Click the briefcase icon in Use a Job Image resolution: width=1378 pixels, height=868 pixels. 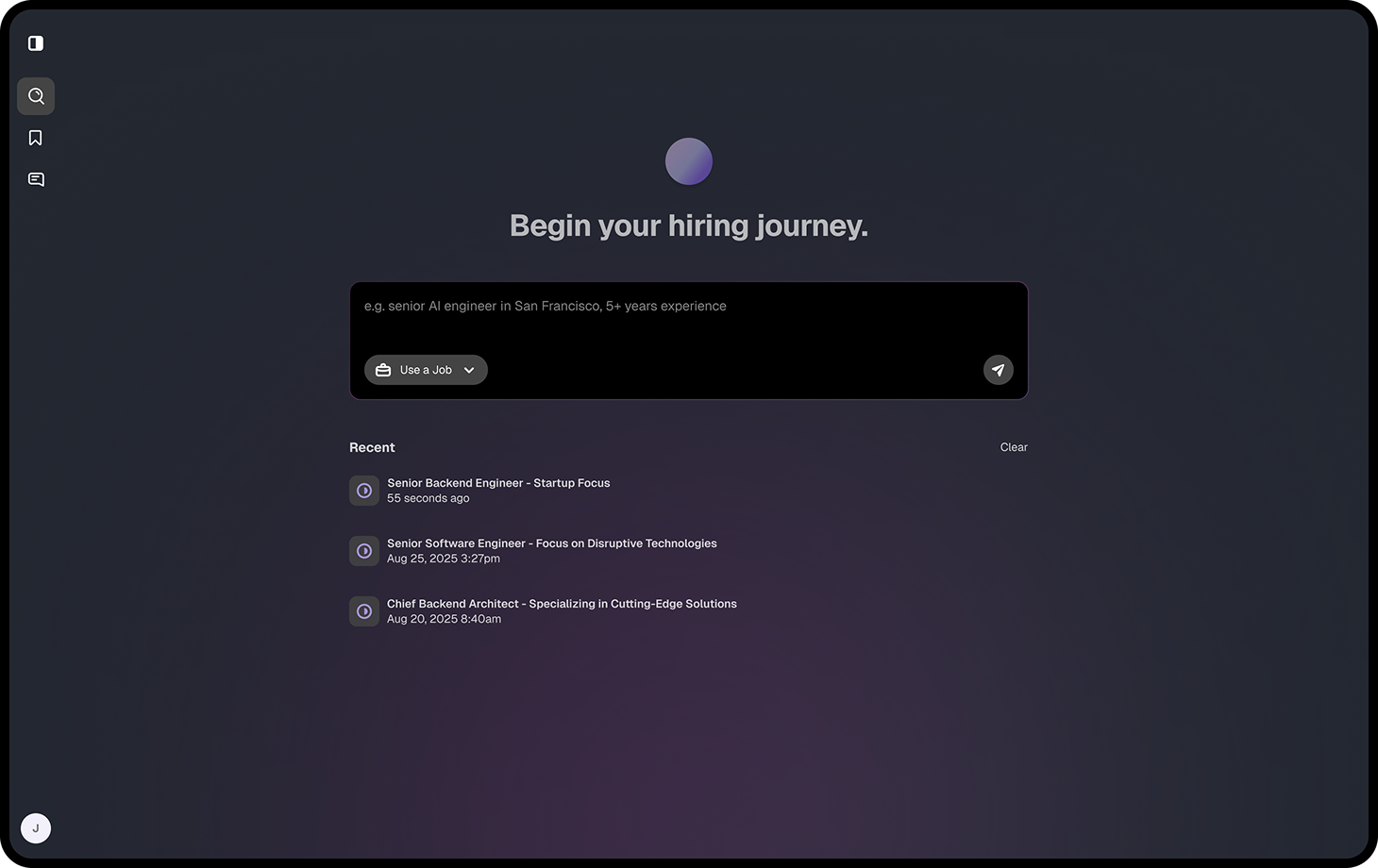383,370
